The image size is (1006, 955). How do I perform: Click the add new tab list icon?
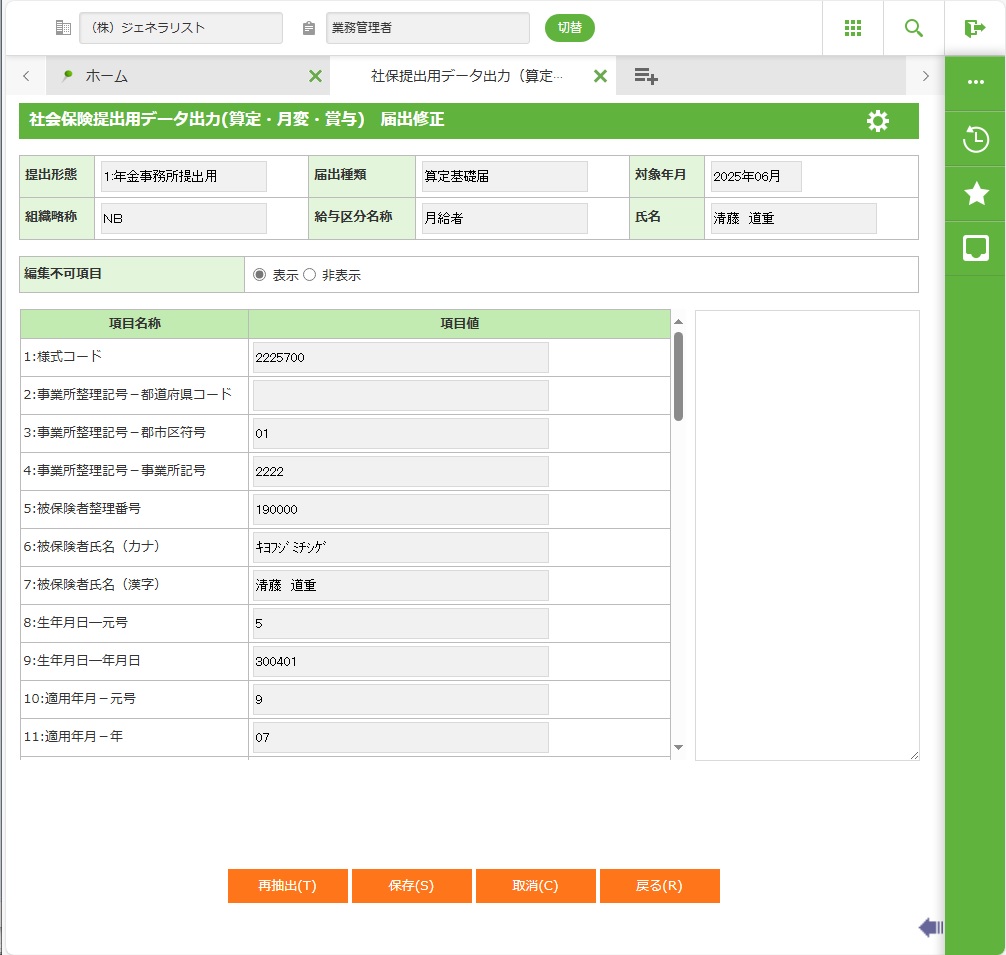pyautogui.click(x=645, y=76)
